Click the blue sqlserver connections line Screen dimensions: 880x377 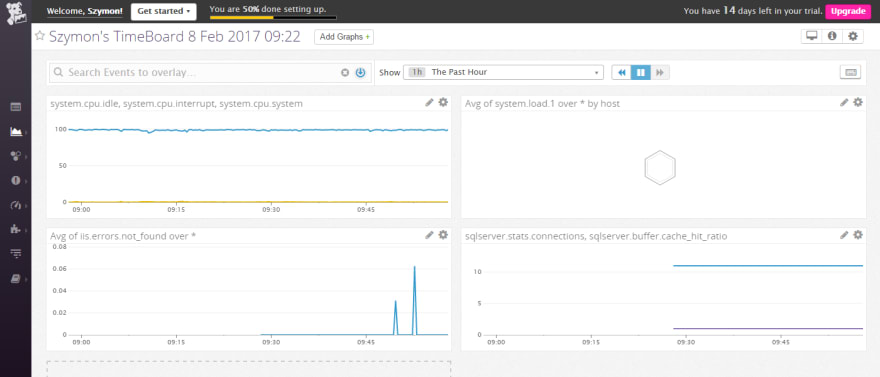pyautogui.click(x=768, y=265)
